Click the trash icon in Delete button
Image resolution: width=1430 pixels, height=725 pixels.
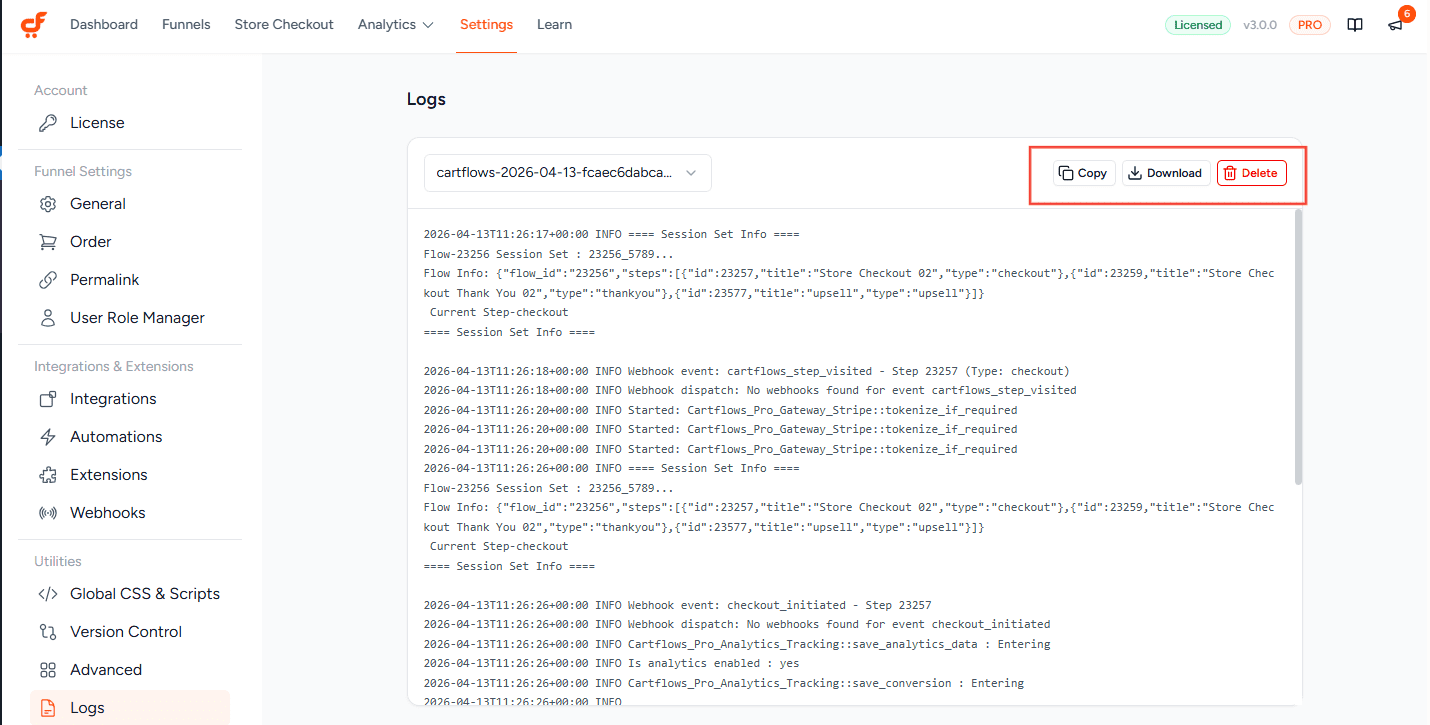1230,173
